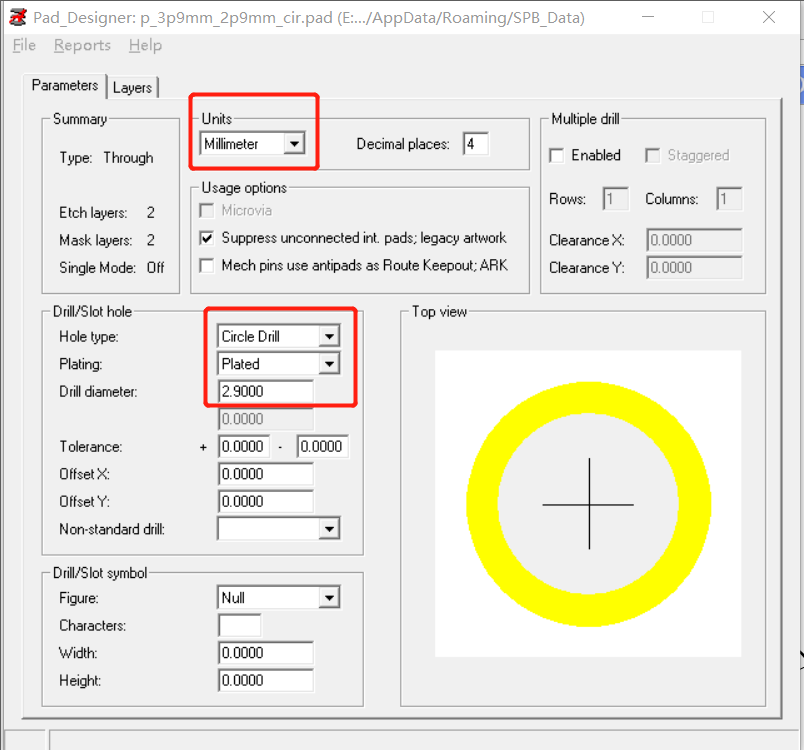Click the Offset Y input field
The height and width of the screenshot is (750, 804).
coord(266,501)
